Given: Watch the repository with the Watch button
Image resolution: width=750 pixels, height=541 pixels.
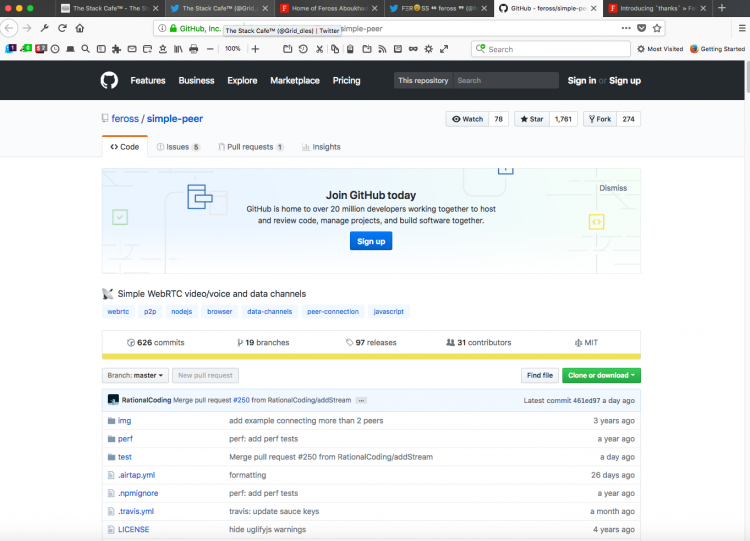Looking at the screenshot, I should pos(467,119).
